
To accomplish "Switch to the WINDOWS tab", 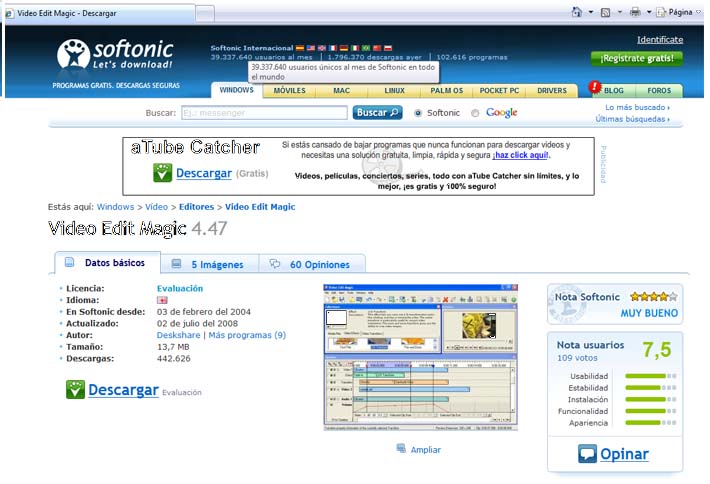I will [236, 90].
